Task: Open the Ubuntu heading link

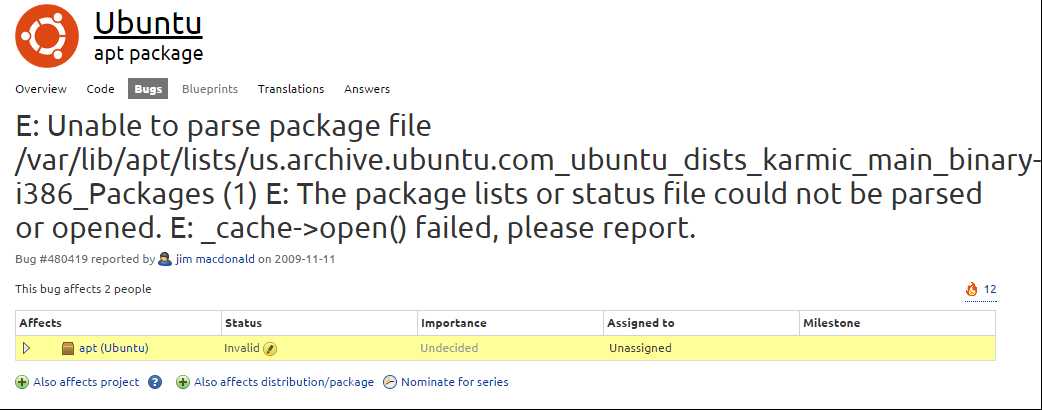Action: [148, 23]
